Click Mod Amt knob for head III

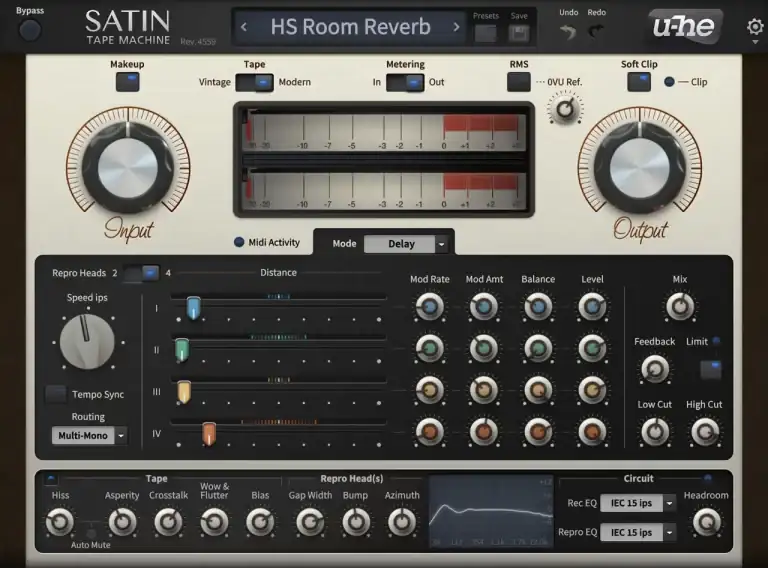(x=484, y=390)
